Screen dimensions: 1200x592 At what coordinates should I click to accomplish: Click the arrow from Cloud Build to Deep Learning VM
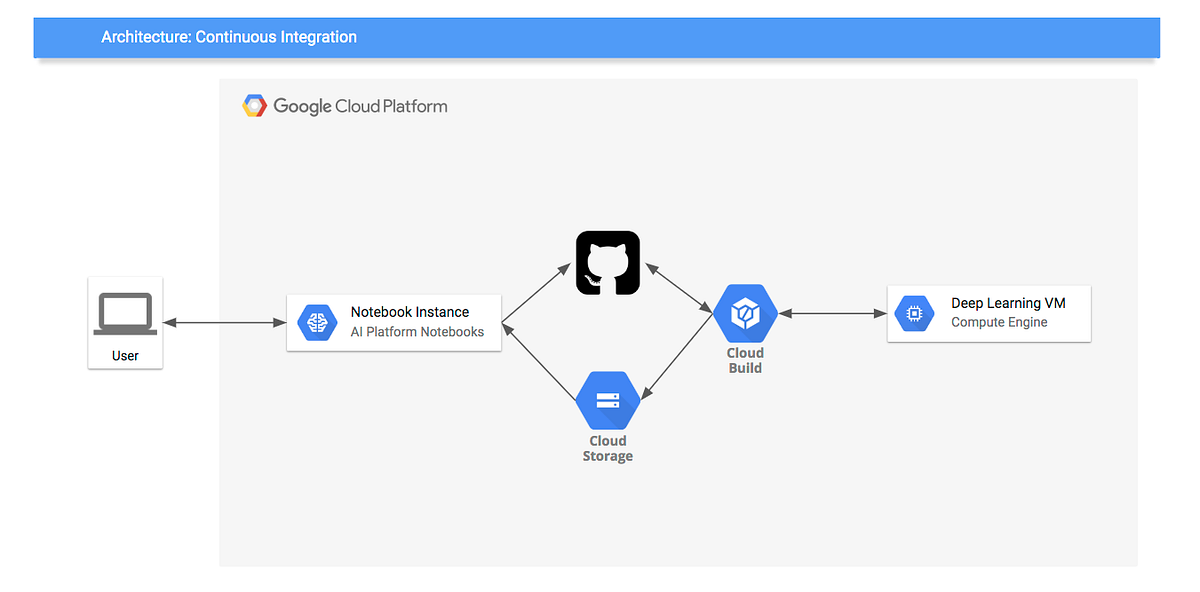tap(832, 312)
